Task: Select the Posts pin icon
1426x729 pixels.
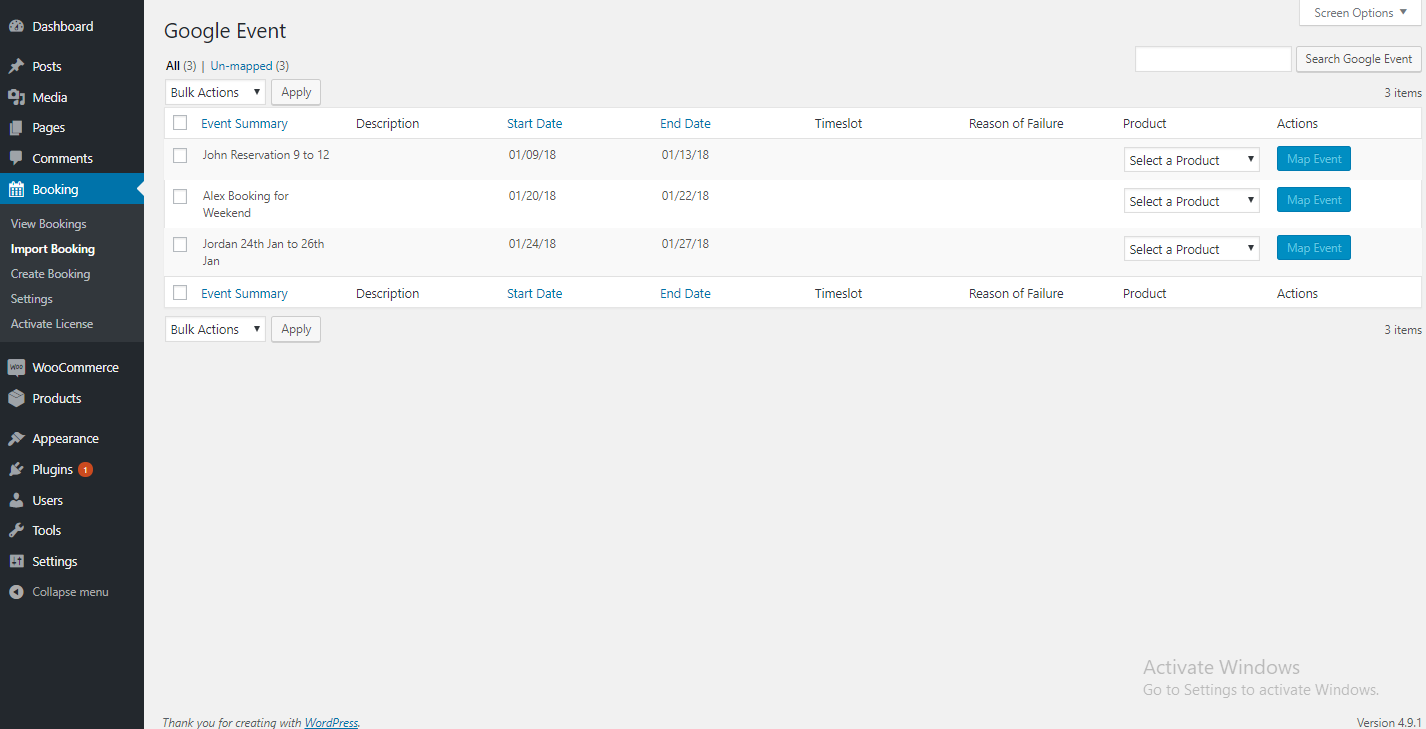Action: (x=18, y=65)
